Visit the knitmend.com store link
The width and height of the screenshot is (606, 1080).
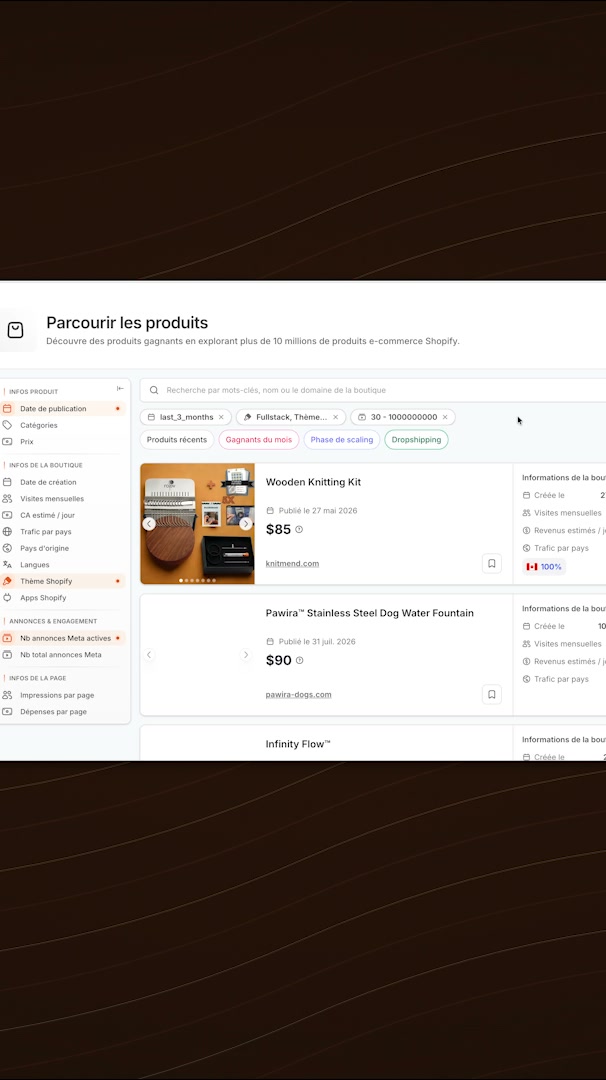292,563
